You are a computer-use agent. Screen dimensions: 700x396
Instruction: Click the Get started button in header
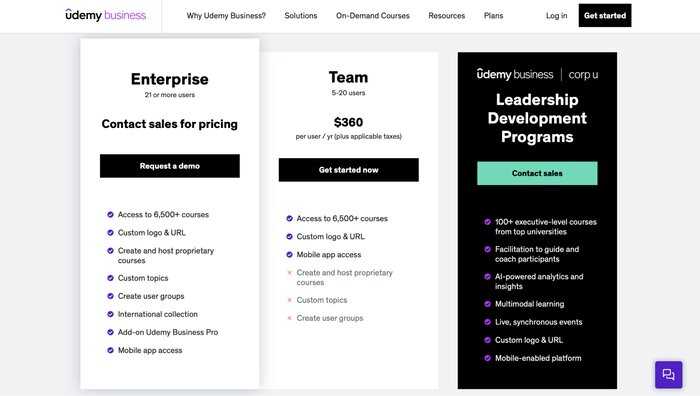tap(605, 15)
